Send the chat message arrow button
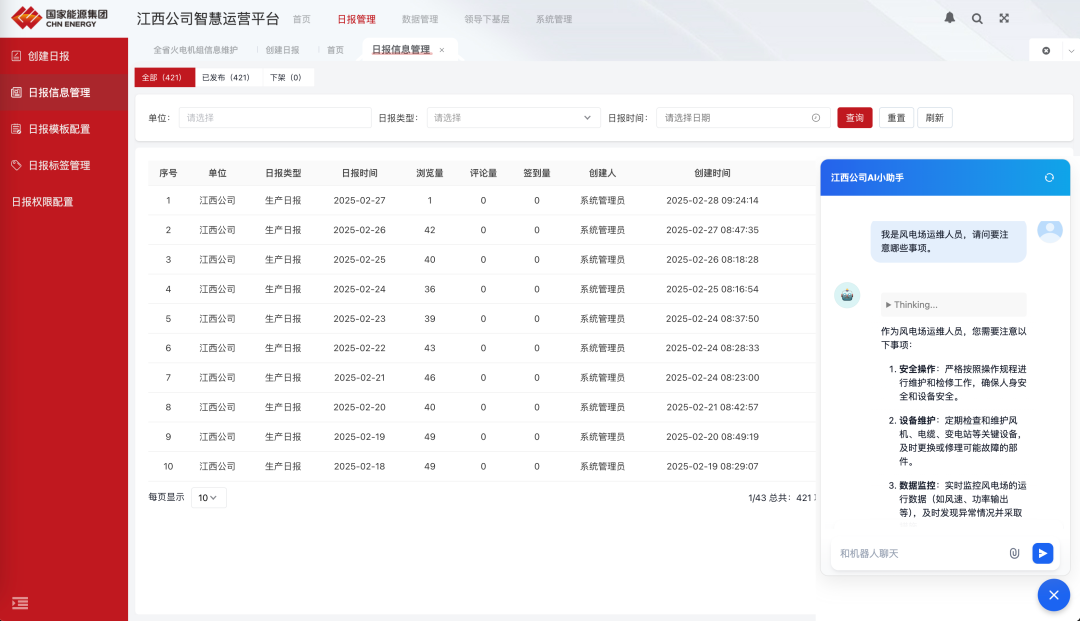This screenshot has height=621, width=1080. coord(1042,554)
